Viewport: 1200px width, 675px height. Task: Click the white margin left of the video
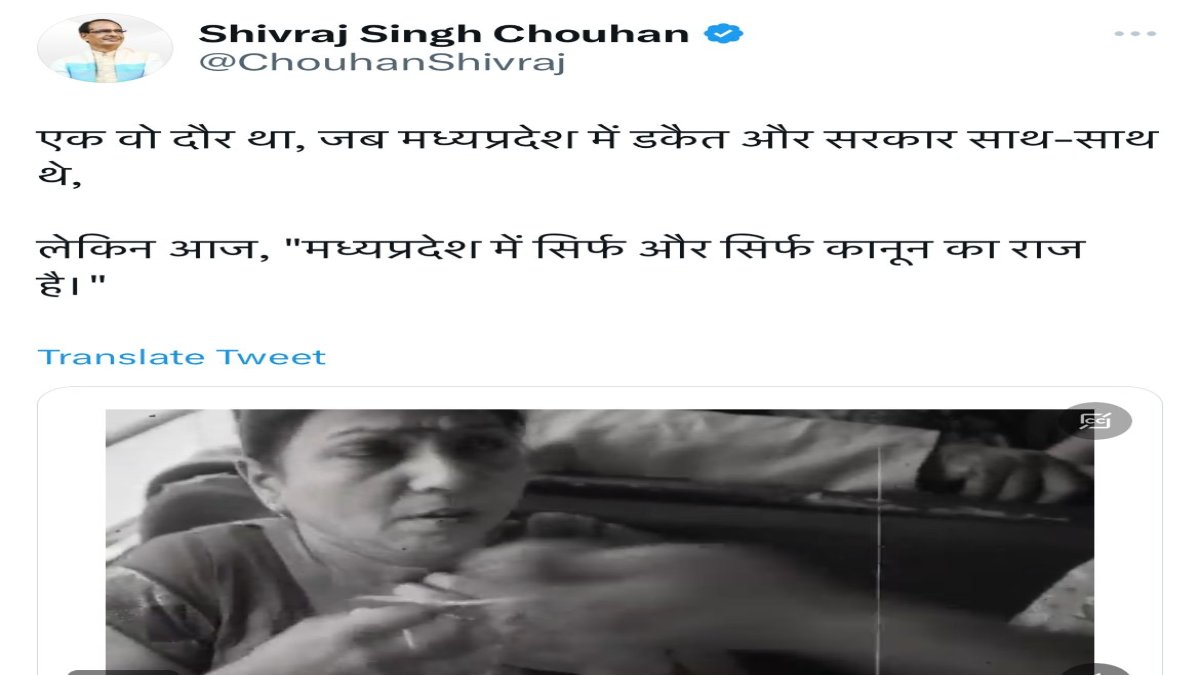click(x=72, y=540)
